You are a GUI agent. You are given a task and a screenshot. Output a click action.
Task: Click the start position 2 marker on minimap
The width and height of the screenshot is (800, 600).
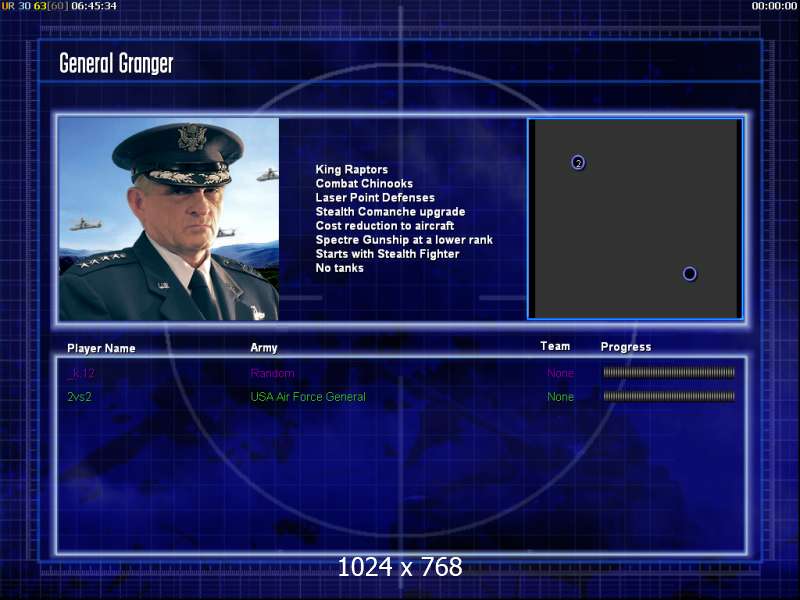tap(578, 163)
